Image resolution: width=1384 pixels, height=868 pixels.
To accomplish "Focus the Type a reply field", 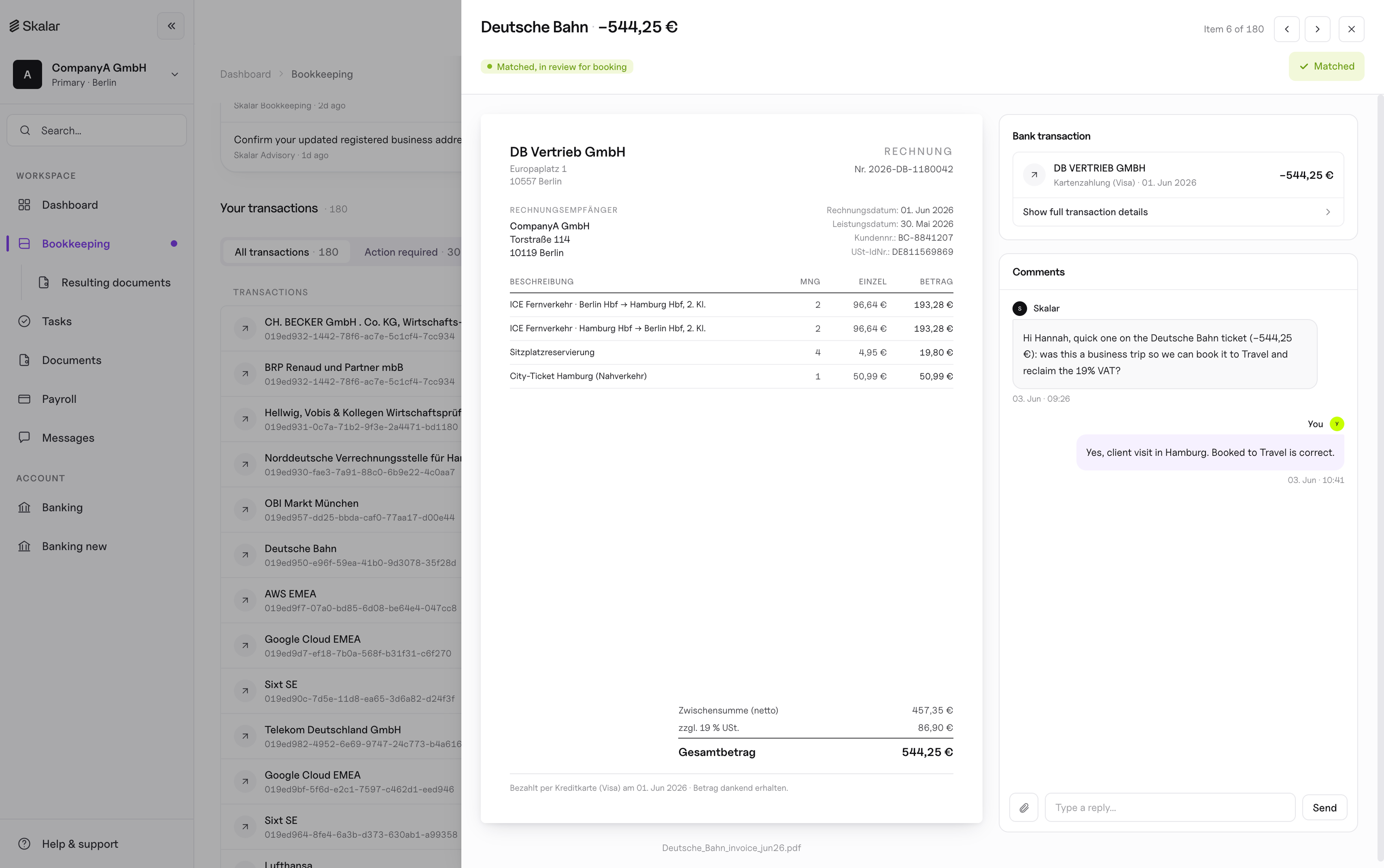I will coord(1170,807).
